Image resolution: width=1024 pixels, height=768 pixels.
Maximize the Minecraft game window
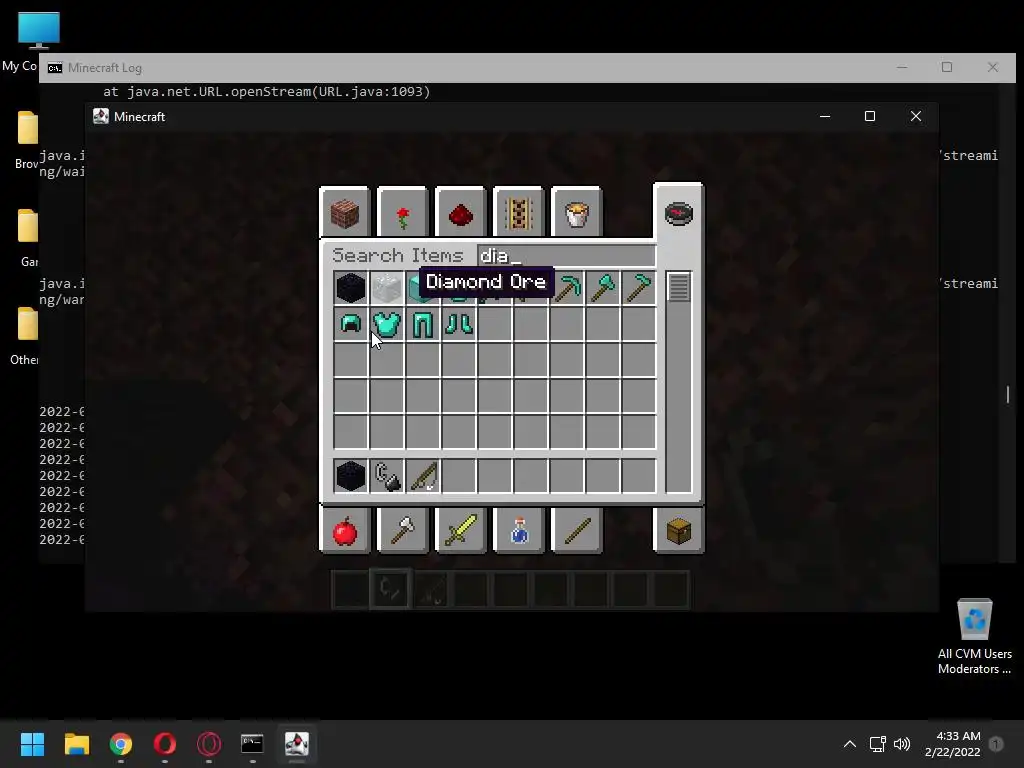[870, 116]
